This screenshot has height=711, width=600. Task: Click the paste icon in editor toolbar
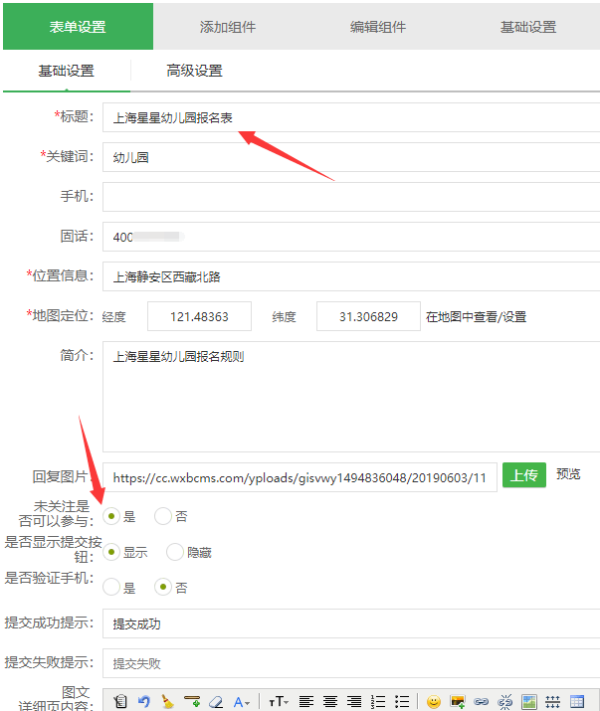coord(120,701)
